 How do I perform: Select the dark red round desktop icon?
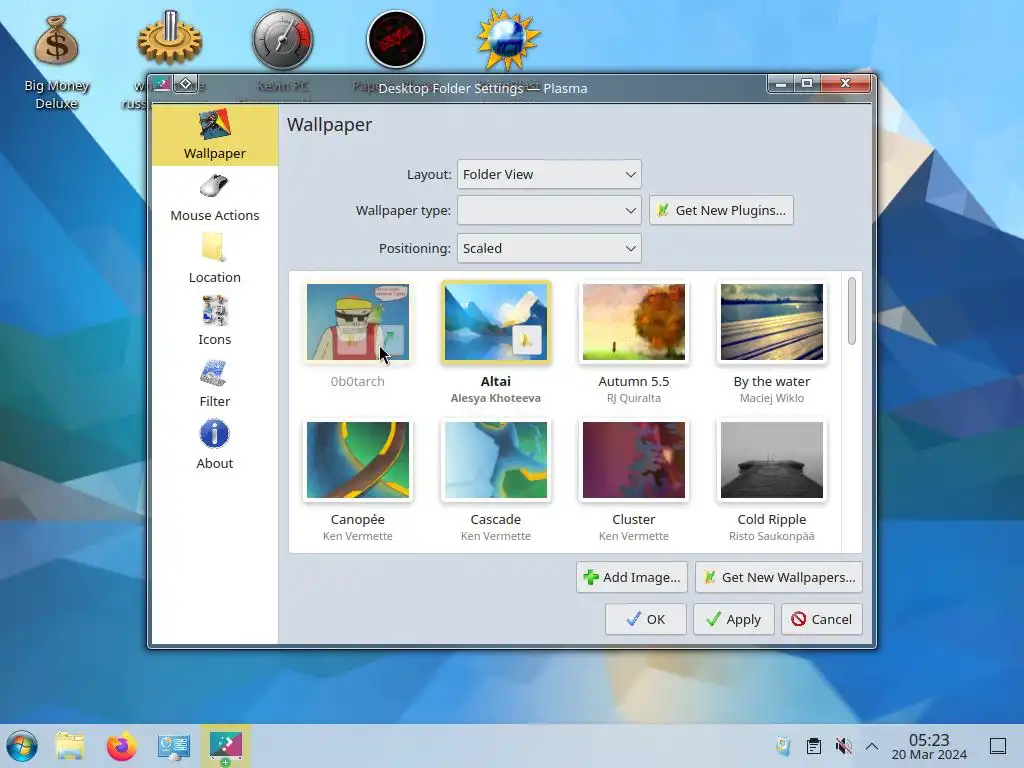coord(396,39)
